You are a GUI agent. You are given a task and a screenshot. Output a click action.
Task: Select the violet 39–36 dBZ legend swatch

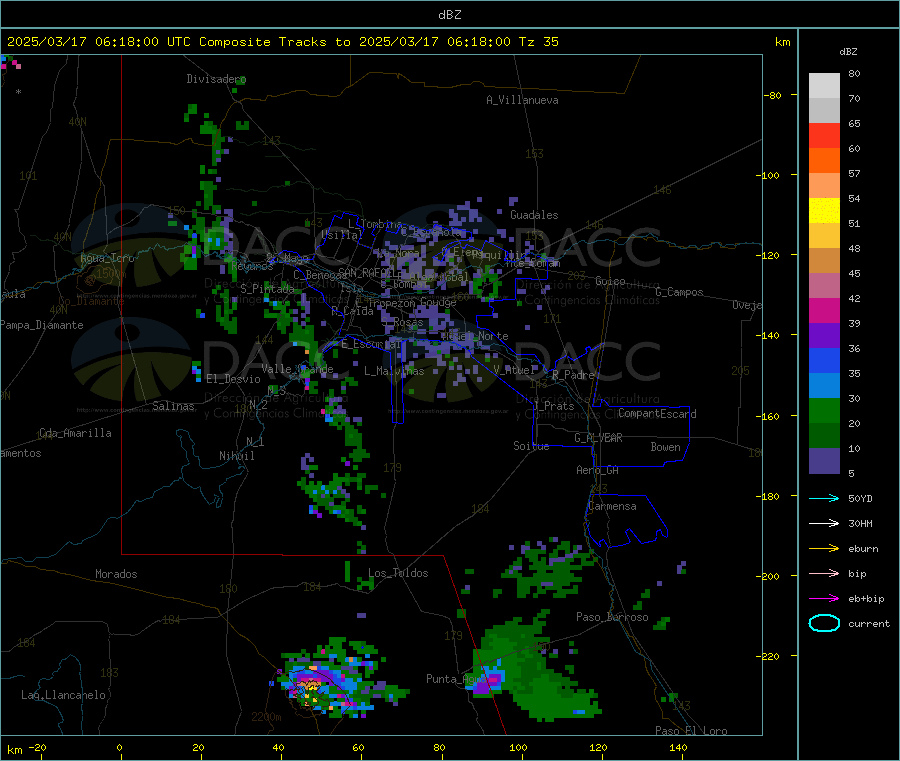(824, 336)
